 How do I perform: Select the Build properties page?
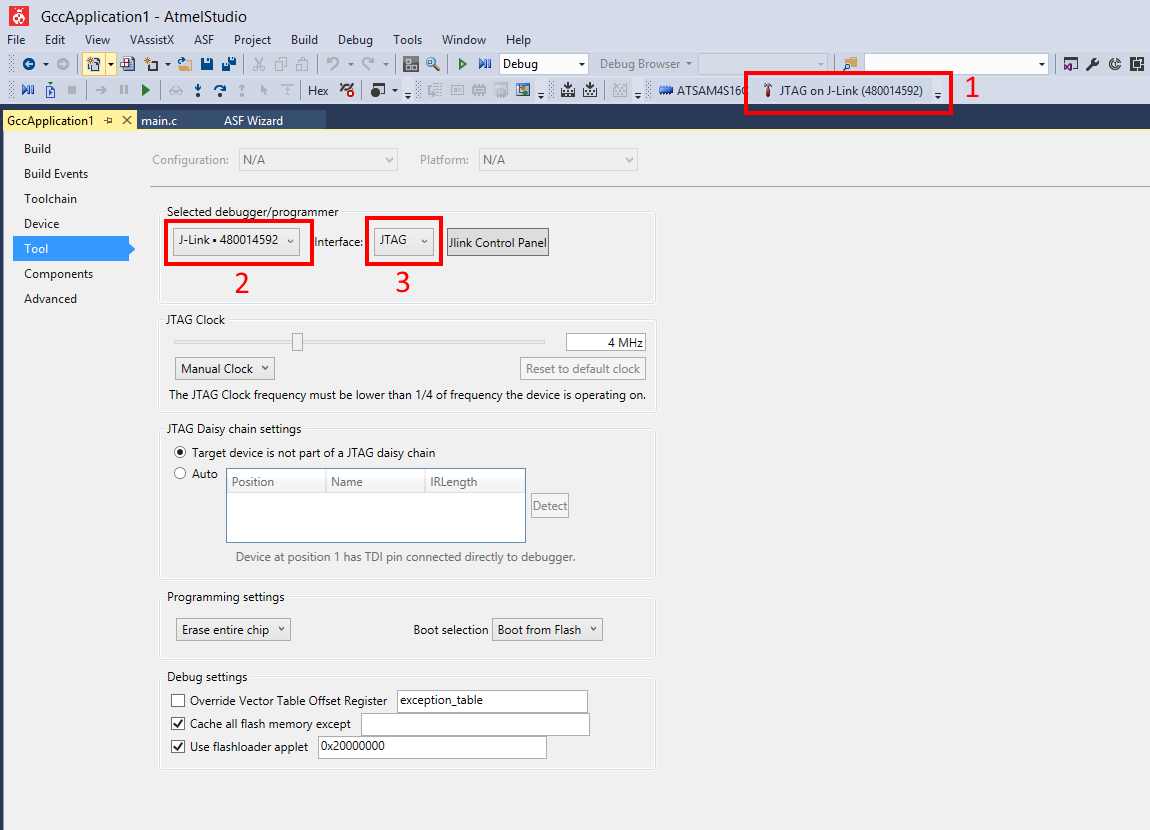(37, 149)
